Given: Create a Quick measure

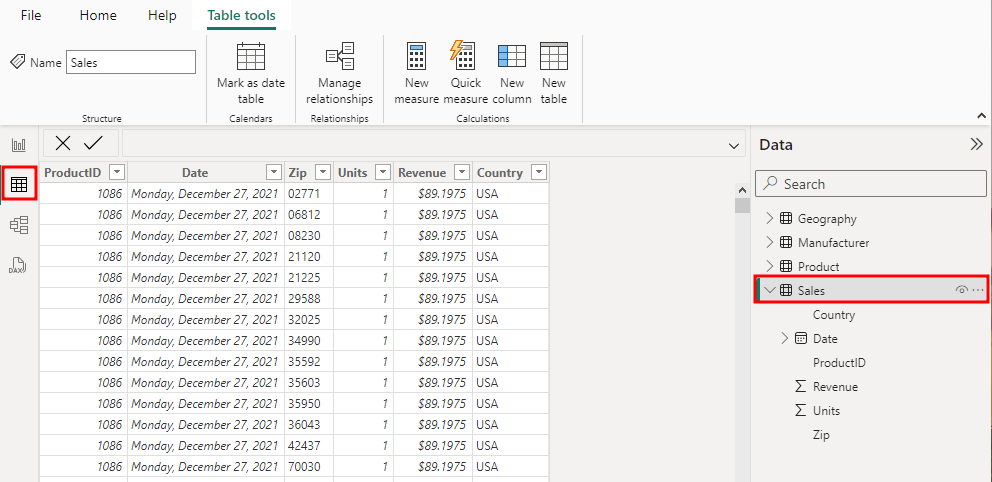Looking at the screenshot, I should [465, 73].
